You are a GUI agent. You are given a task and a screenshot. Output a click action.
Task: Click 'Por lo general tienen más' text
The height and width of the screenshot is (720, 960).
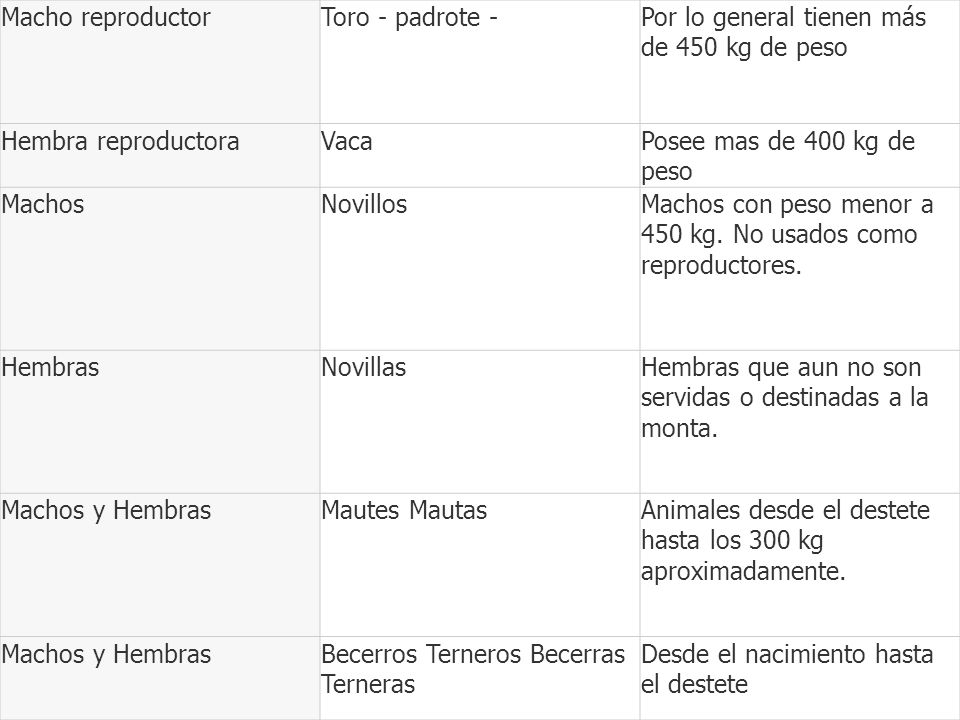tap(783, 17)
